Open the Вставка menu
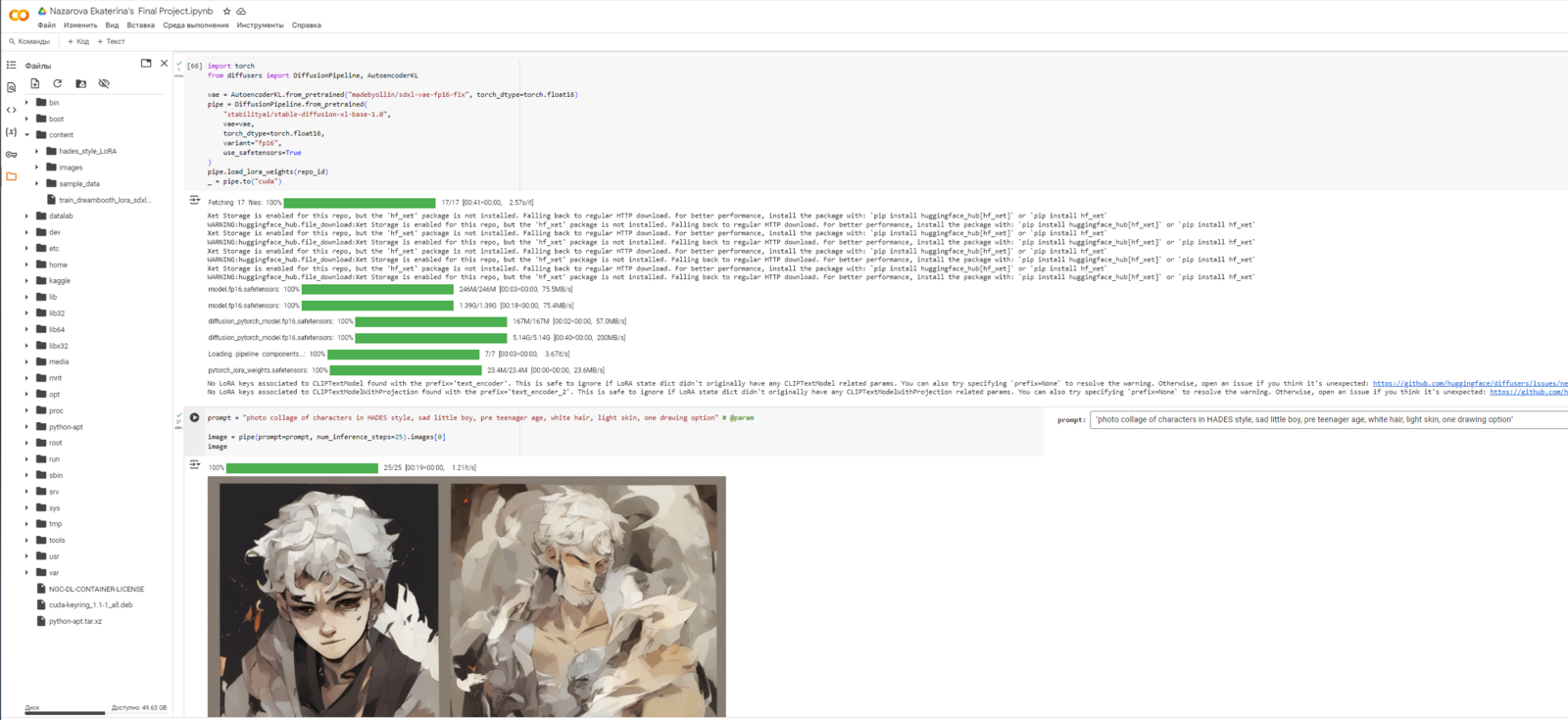The width and height of the screenshot is (1568, 720). 141,25
